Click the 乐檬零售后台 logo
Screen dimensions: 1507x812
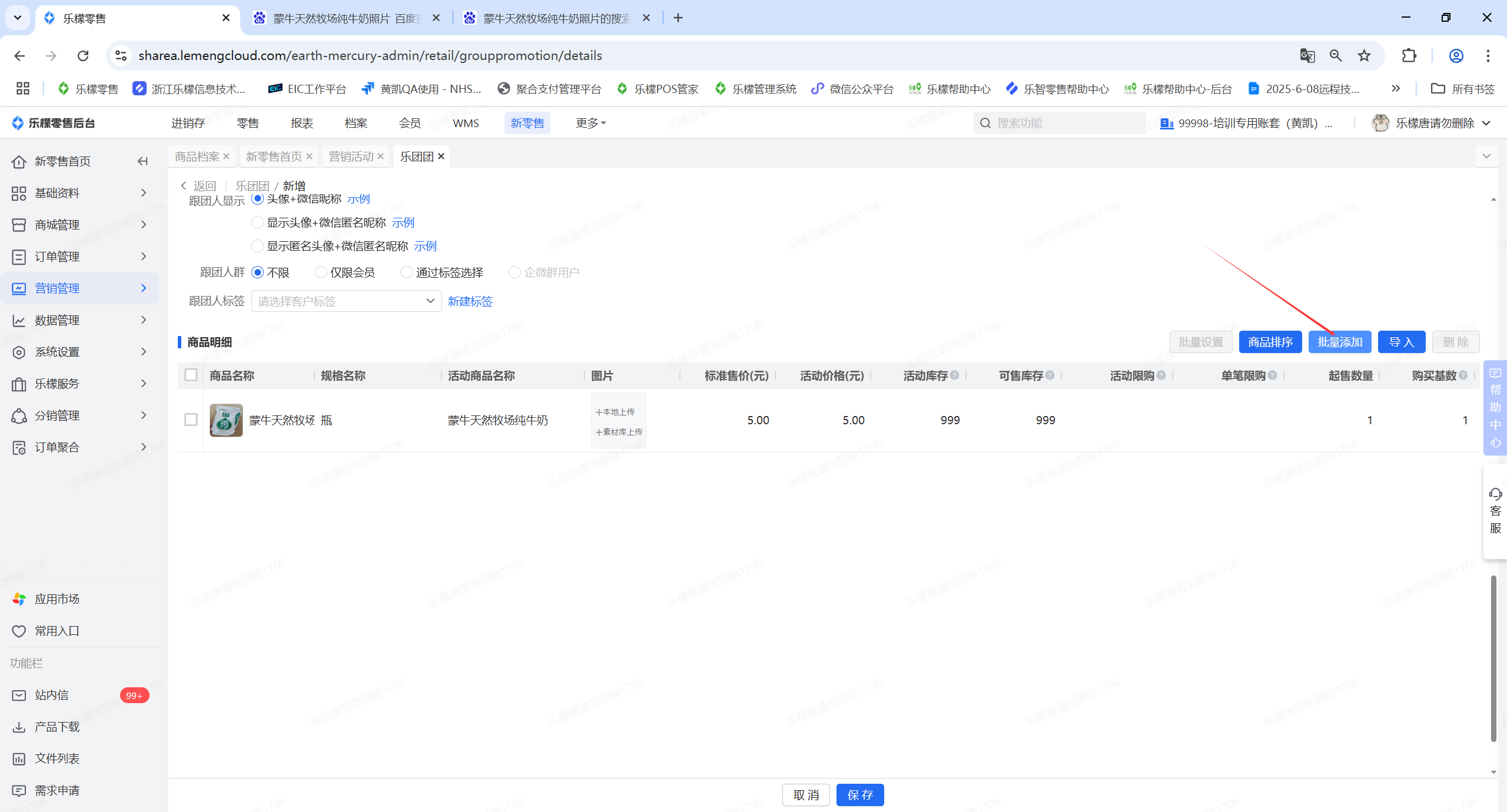(x=53, y=122)
